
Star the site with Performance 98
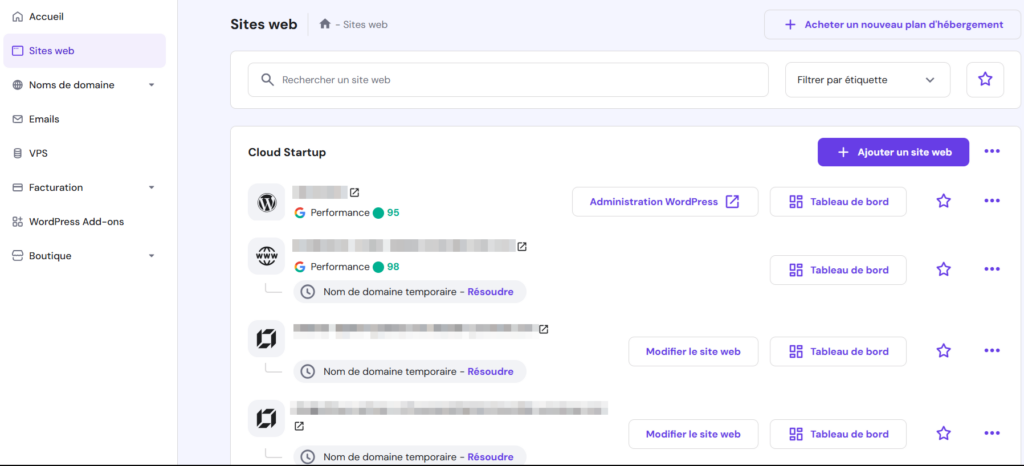[x=943, y=269]
